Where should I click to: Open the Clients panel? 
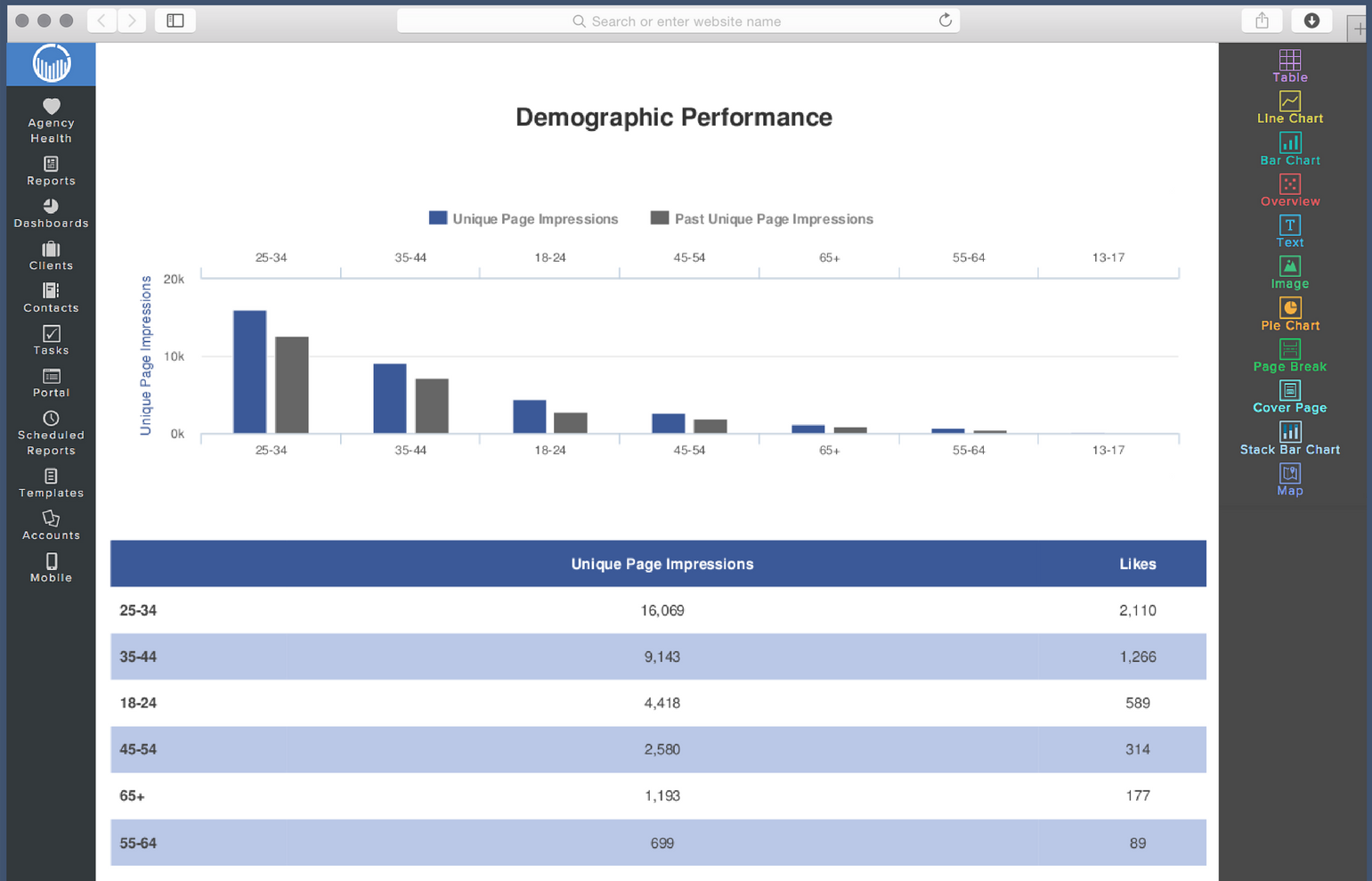click(51, 257)
